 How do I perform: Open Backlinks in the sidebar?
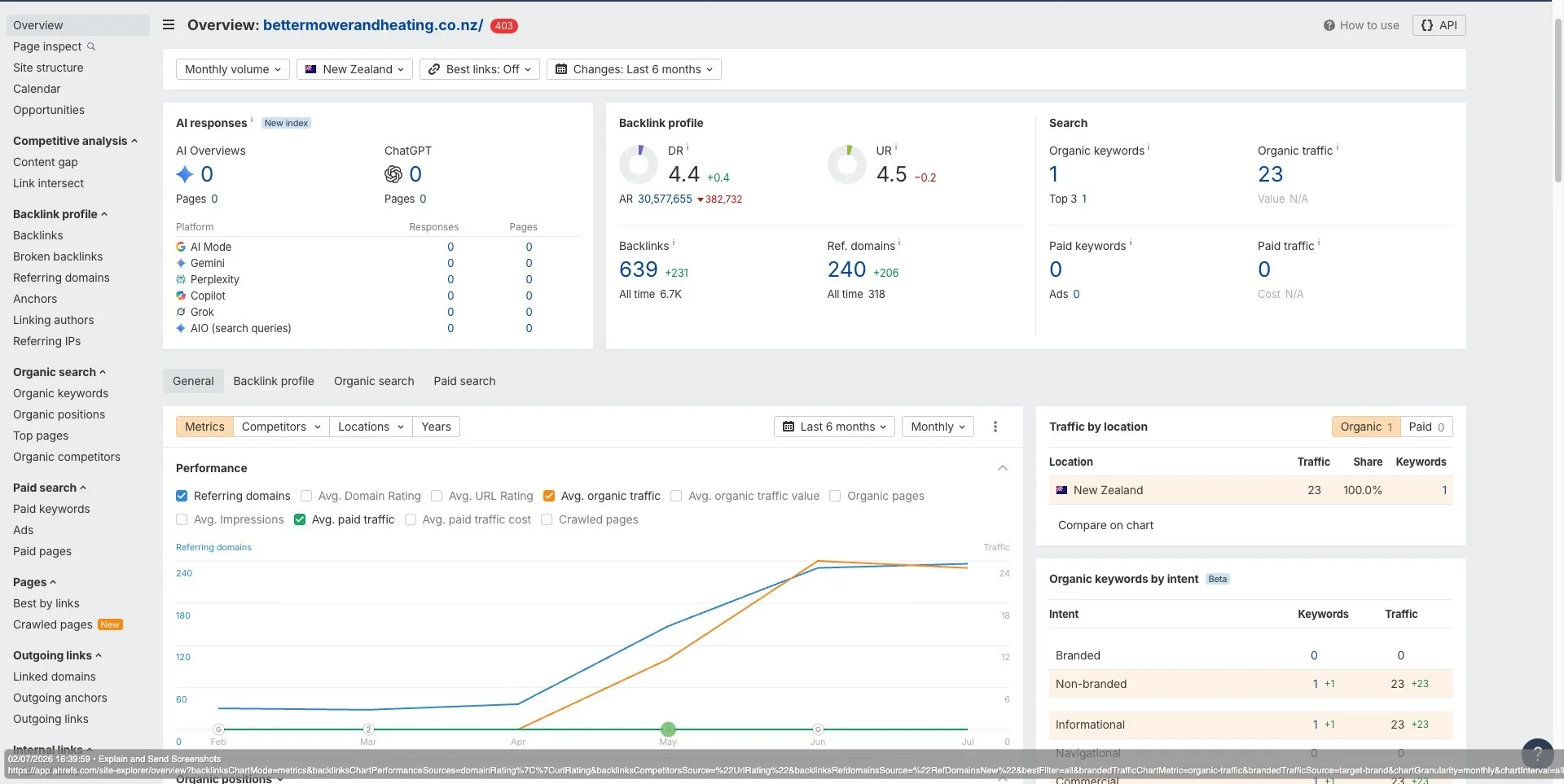38,235
